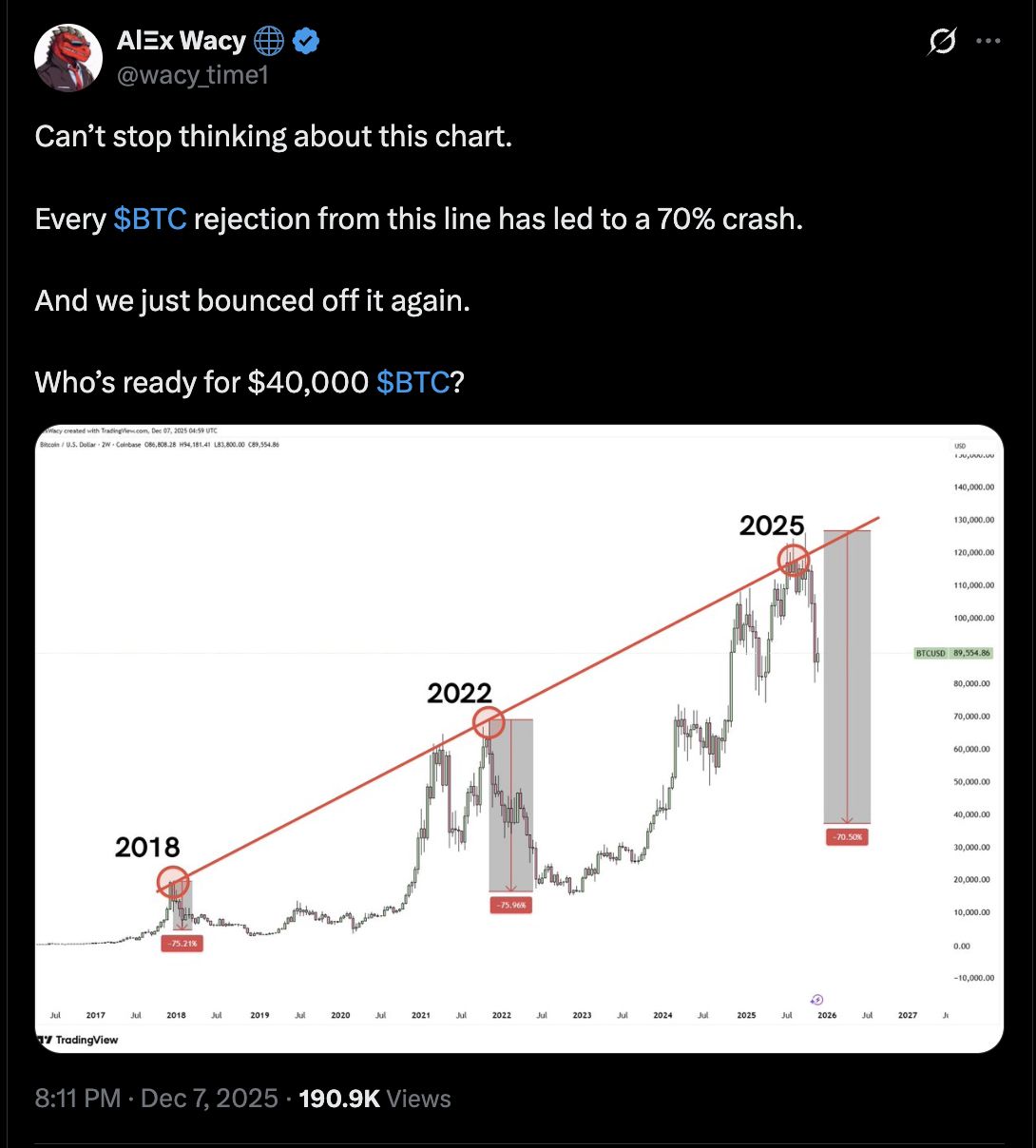Click the 2025 rejection circle on the chart
Image resolution: width=1036 pixels, height=1148 pixels.
(795, 561)
